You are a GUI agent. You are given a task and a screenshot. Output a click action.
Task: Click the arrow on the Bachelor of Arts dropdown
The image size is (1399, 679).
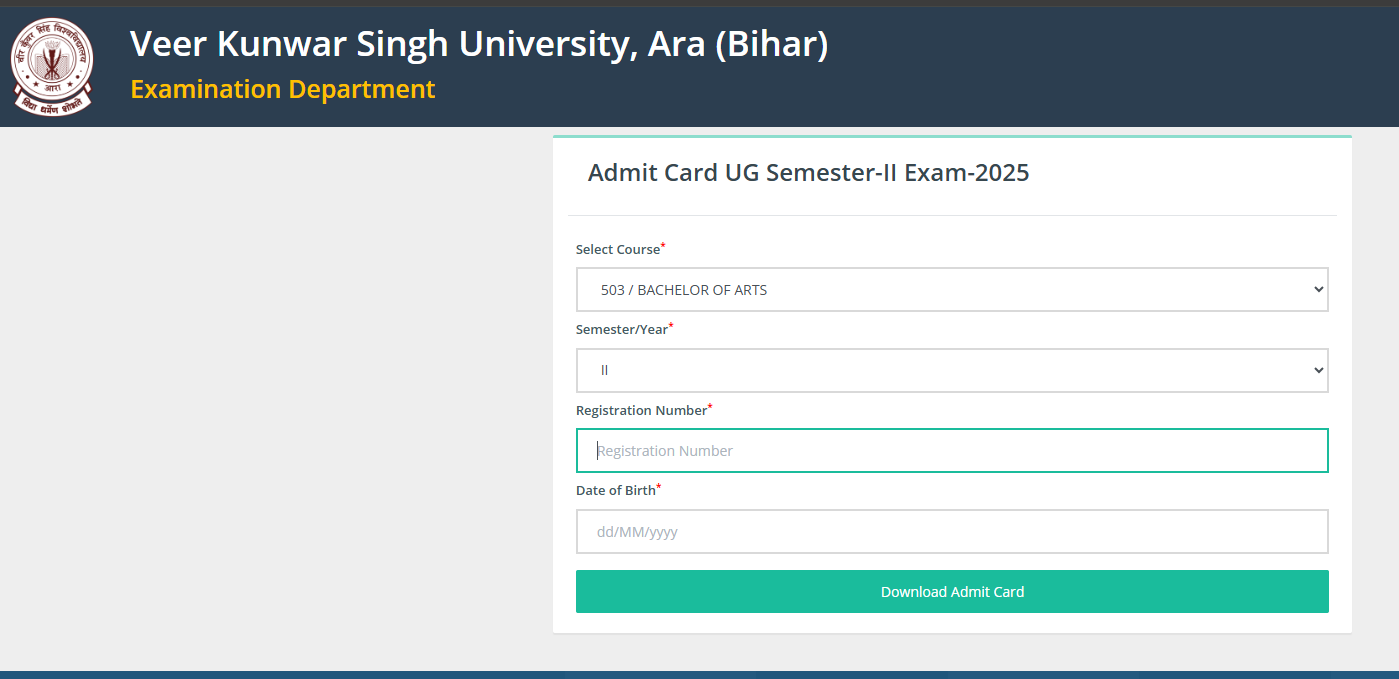pyautogui.click(x=1317, y=290)
